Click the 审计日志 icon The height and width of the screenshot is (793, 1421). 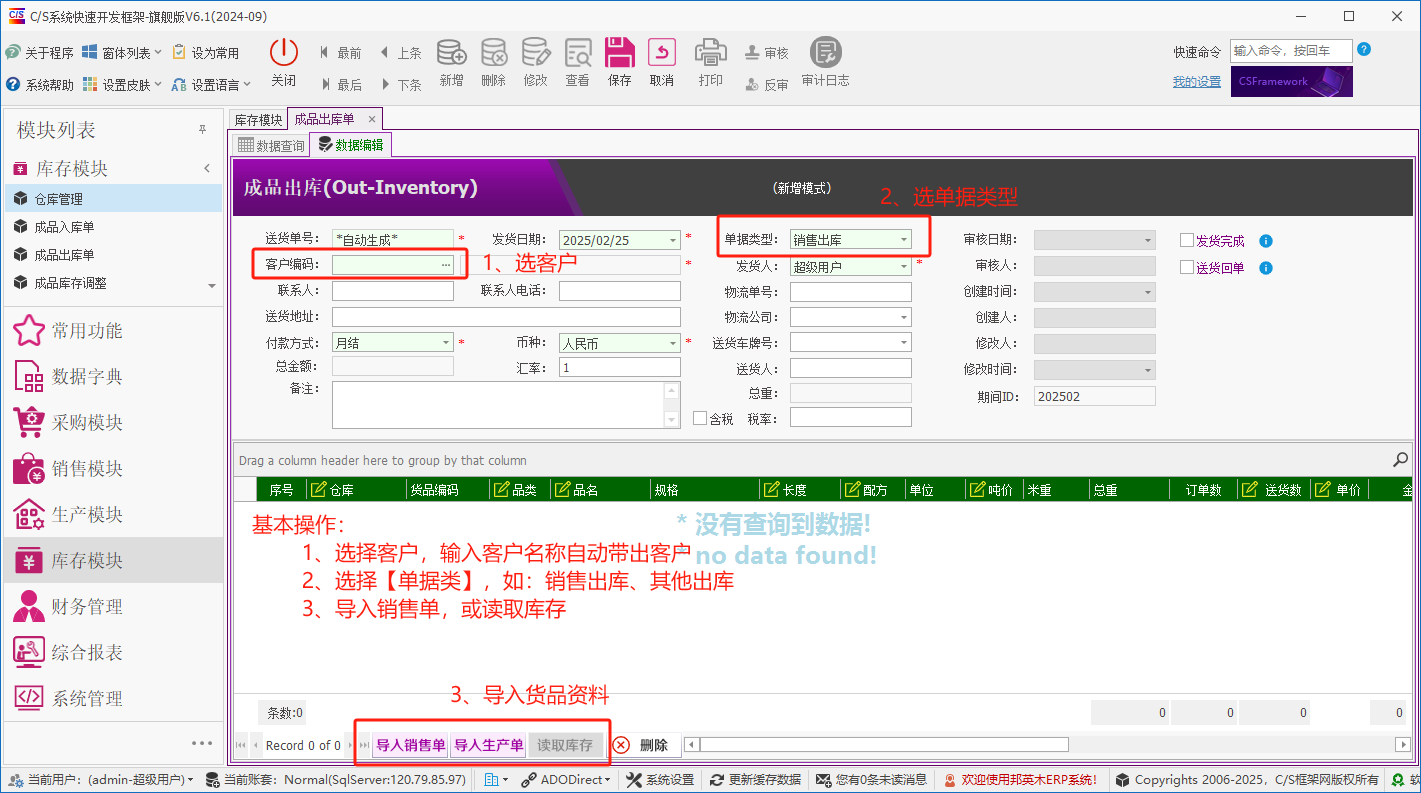(x=825, y=52)
